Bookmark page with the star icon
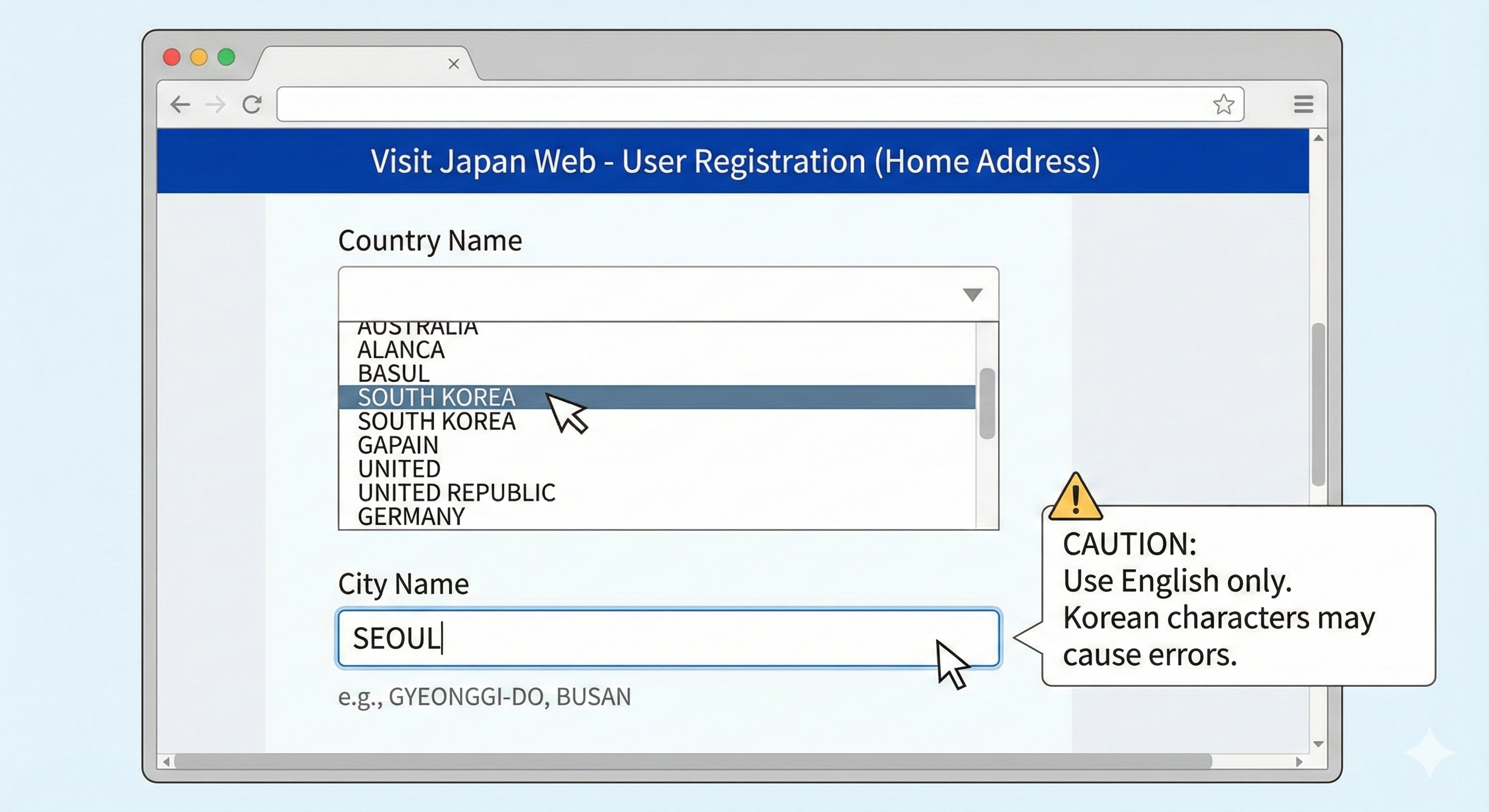Viewport: 1489px width, 812px height. [1223, 105]
